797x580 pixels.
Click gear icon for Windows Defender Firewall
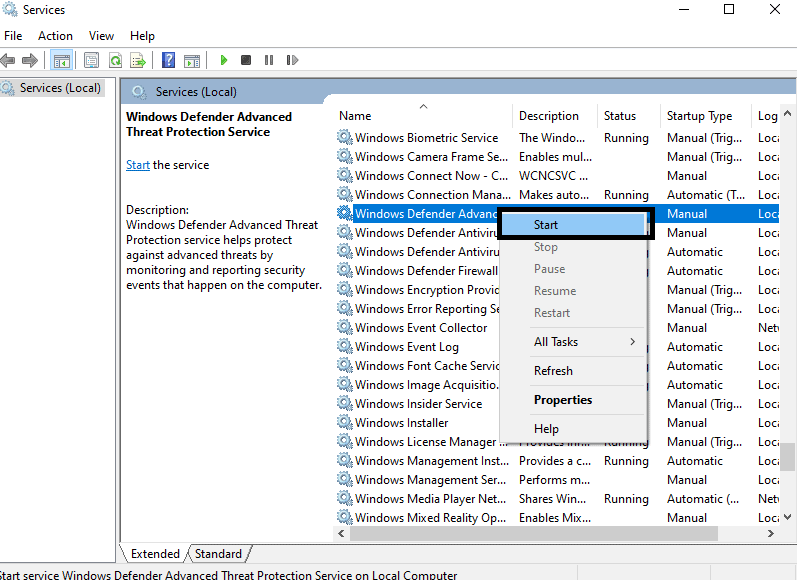[345, 270]
